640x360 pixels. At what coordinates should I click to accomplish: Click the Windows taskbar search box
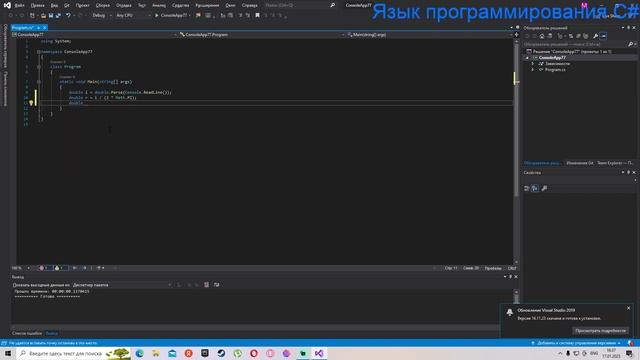tap(73, 353)
